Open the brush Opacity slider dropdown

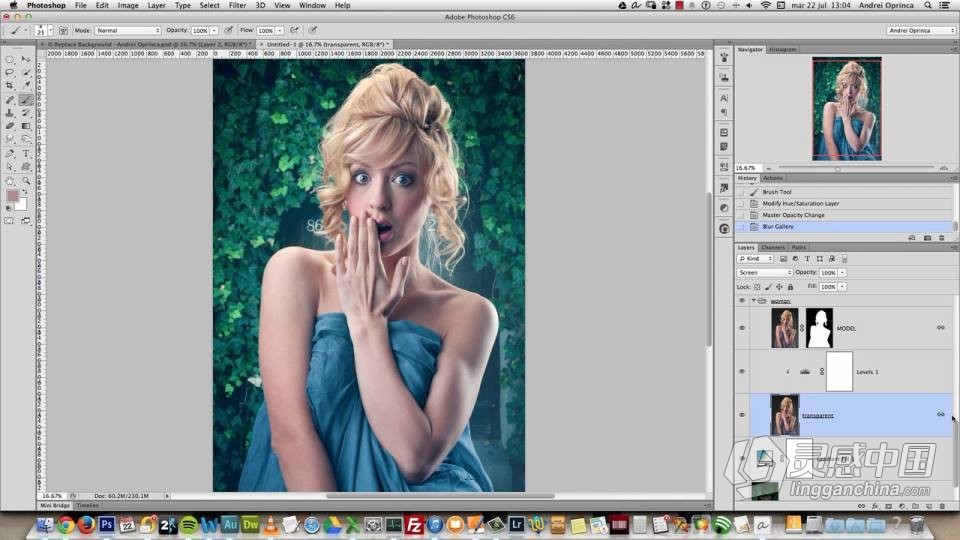coord(214,31)
